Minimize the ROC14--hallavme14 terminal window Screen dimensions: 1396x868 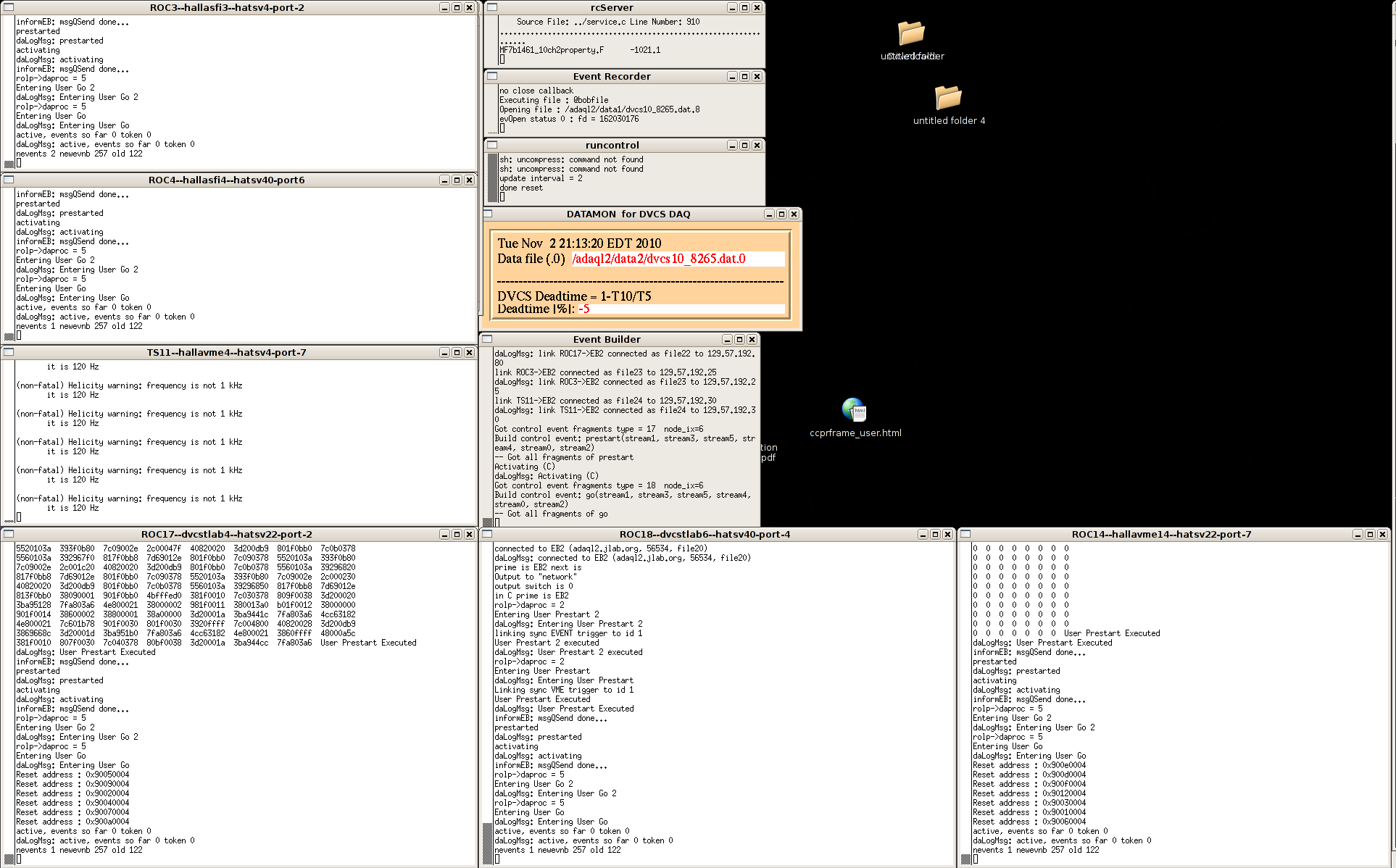[x=1358, y=534]
